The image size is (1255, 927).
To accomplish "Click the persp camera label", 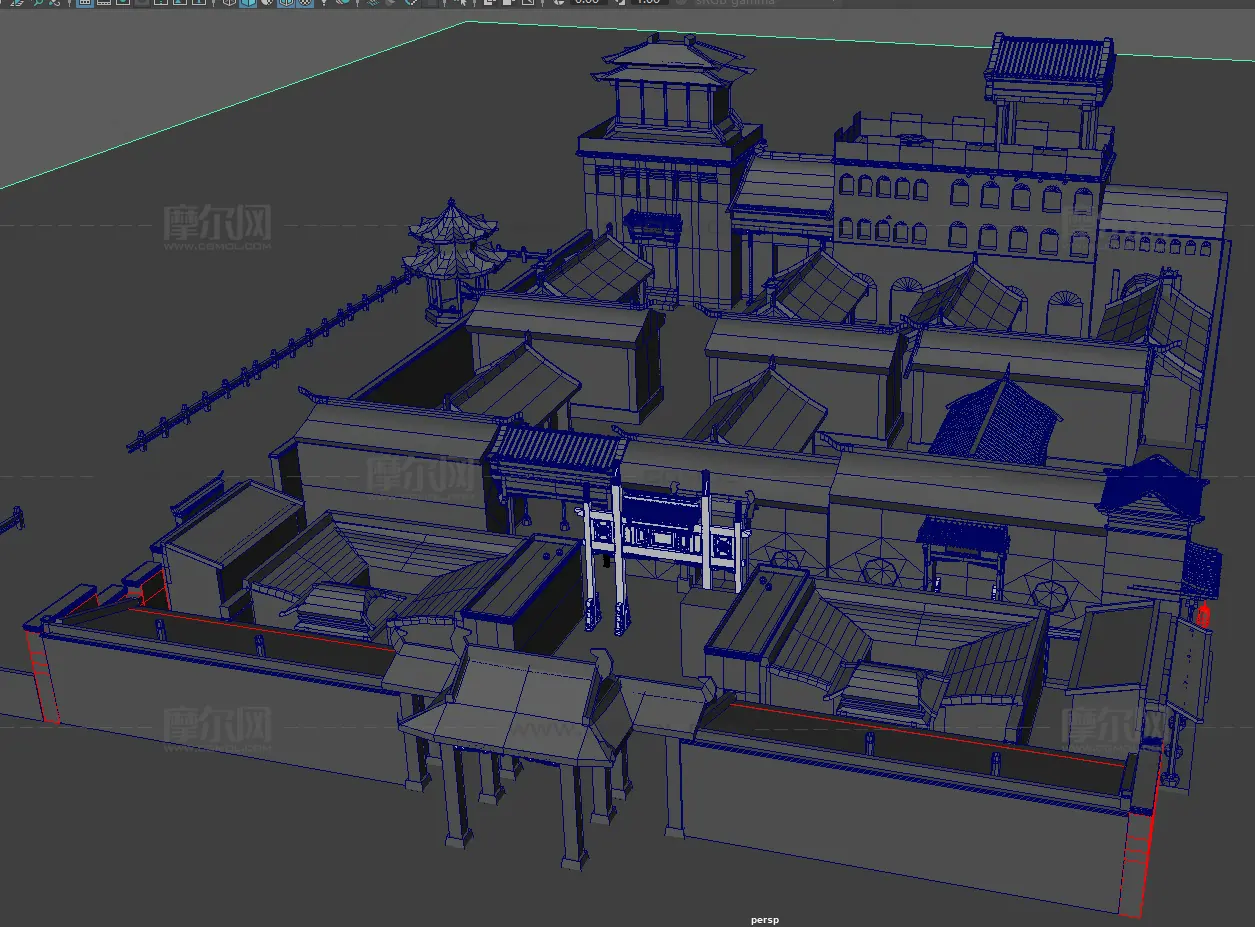I will pyautogui.click(x=764, y=919).
